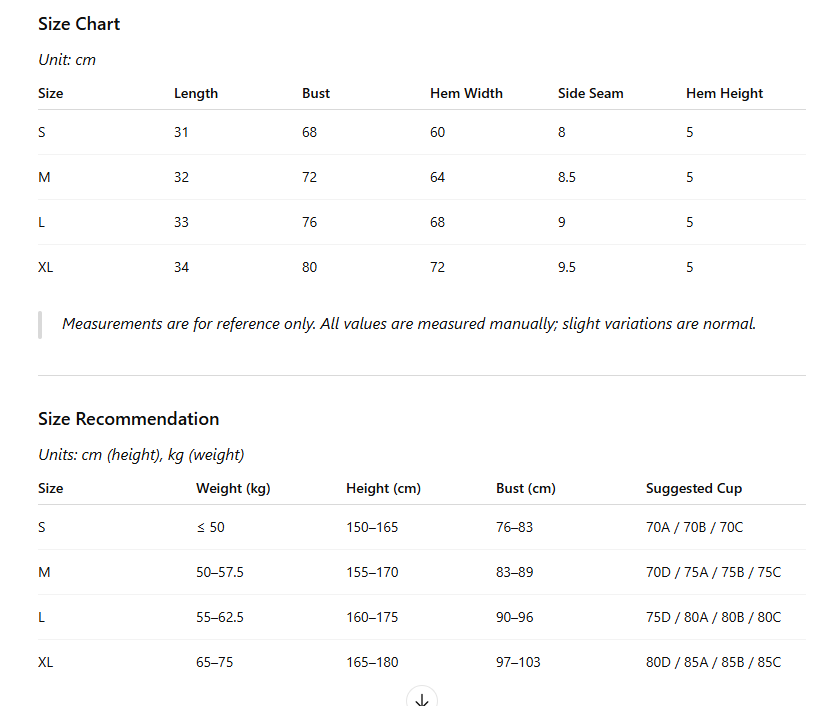This screenshot has height=706, width=813.
Task: Click the scroll-down arrow button
Action: pos(422,699)
